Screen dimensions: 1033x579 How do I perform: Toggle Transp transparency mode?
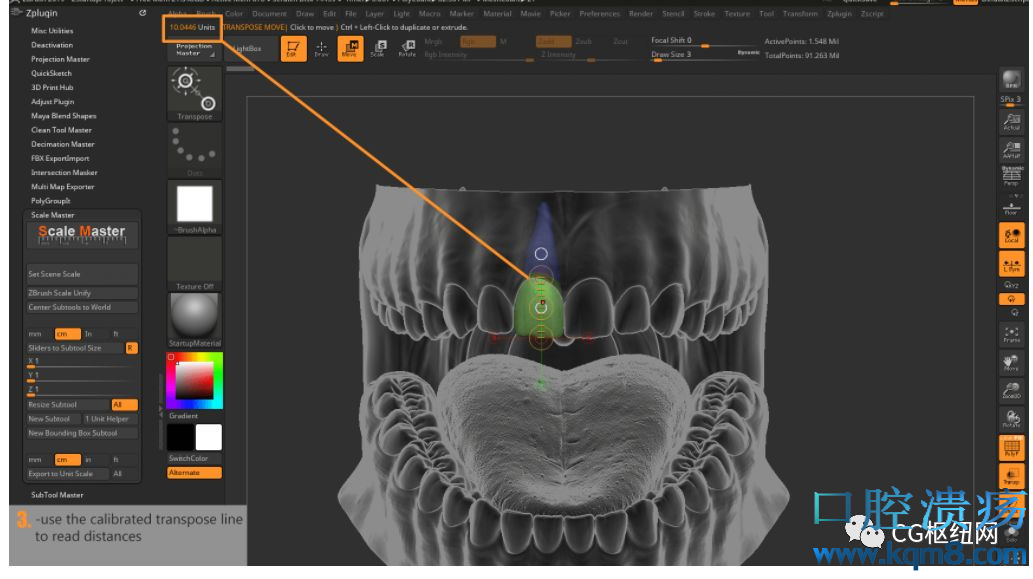1011,476
